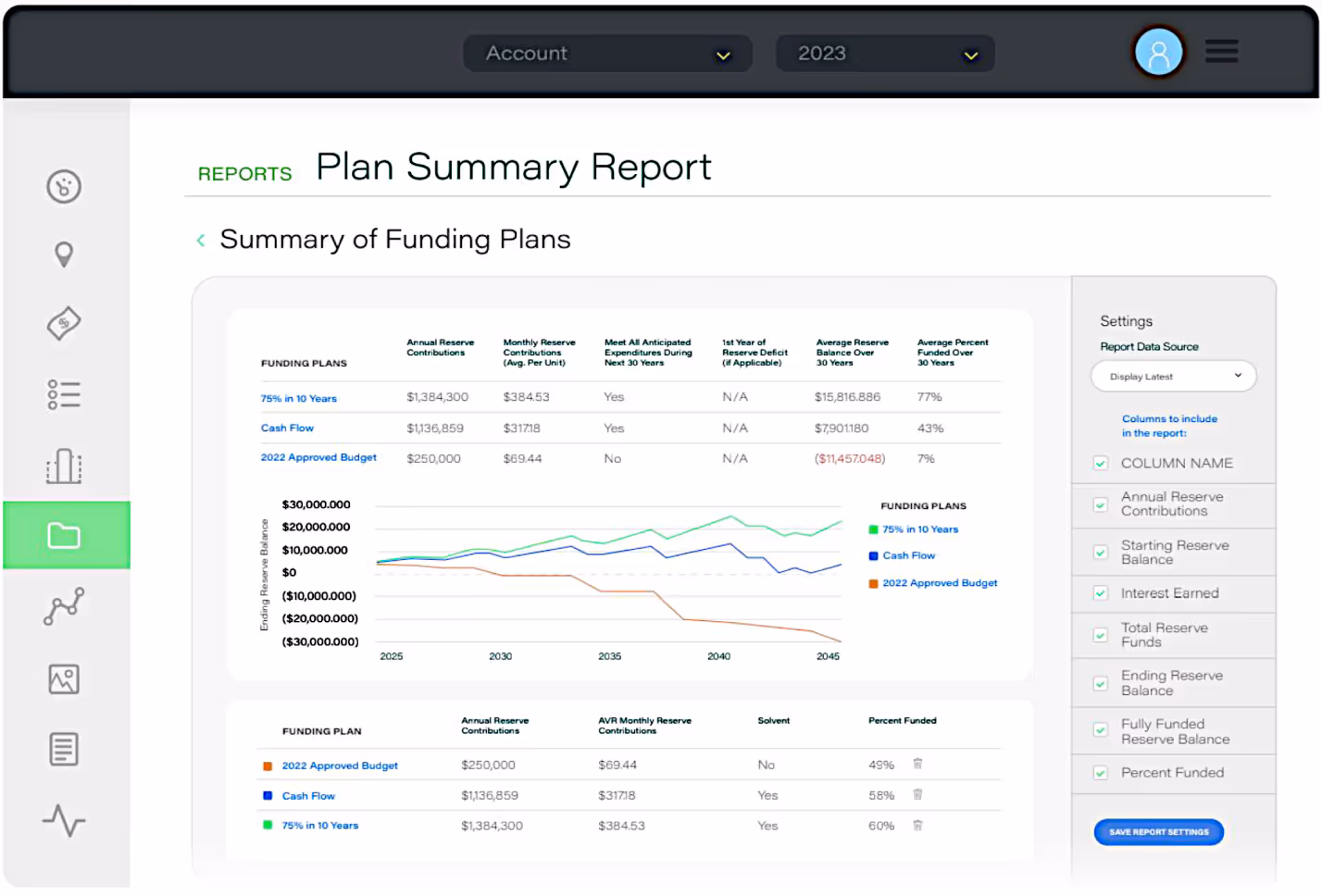Open the Cash Flow plan in top table
This screenshot has height=896, width=1322.
(x=287, y=429)
